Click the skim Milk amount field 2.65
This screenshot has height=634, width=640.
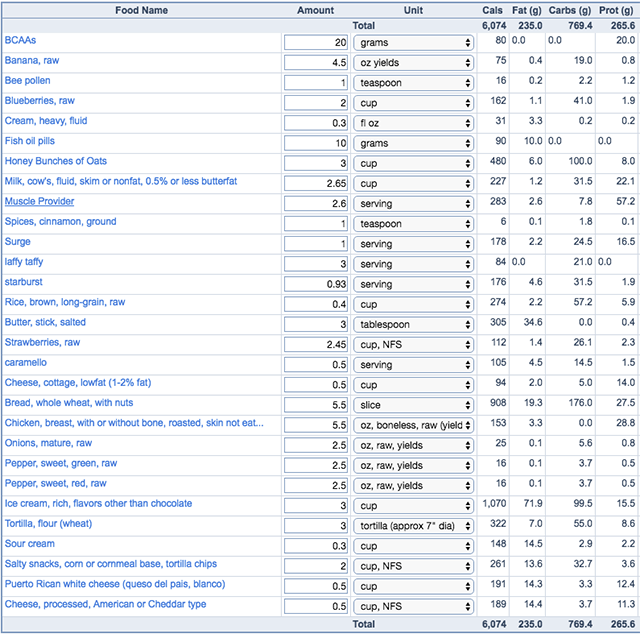pyautogui.click(x=316, y=183)
